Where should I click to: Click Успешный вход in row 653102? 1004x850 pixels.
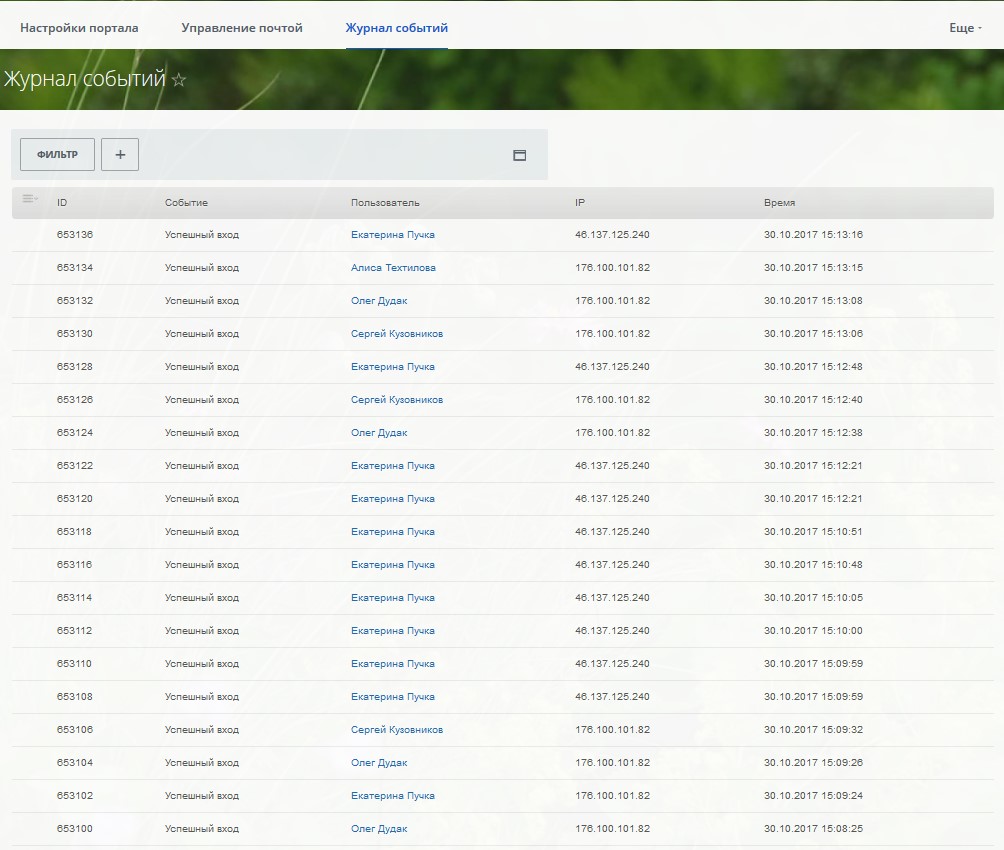click(x=202, y=796)
